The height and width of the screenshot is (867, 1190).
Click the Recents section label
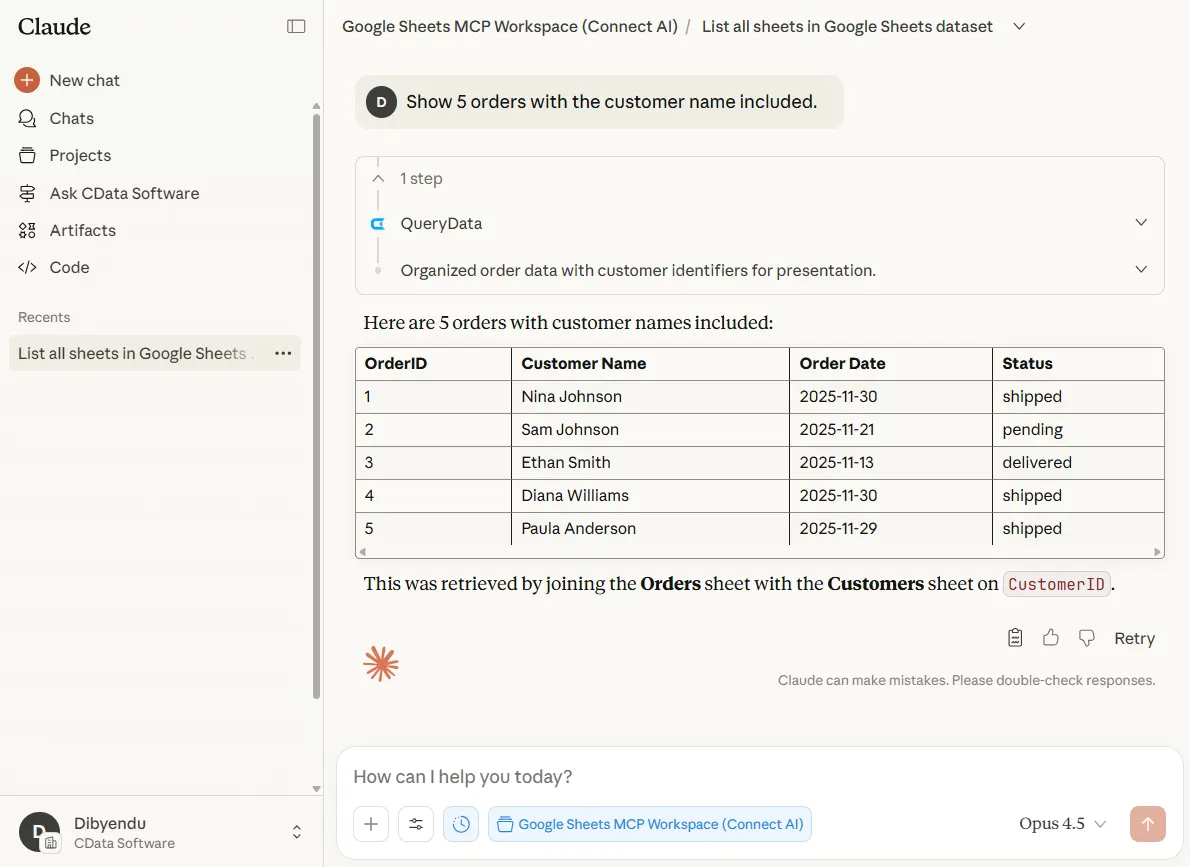tap(44, 317)
